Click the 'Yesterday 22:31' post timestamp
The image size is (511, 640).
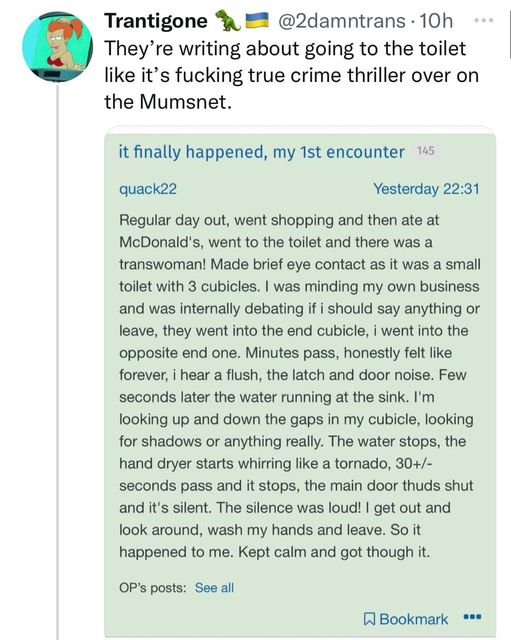tap(426, 189)
